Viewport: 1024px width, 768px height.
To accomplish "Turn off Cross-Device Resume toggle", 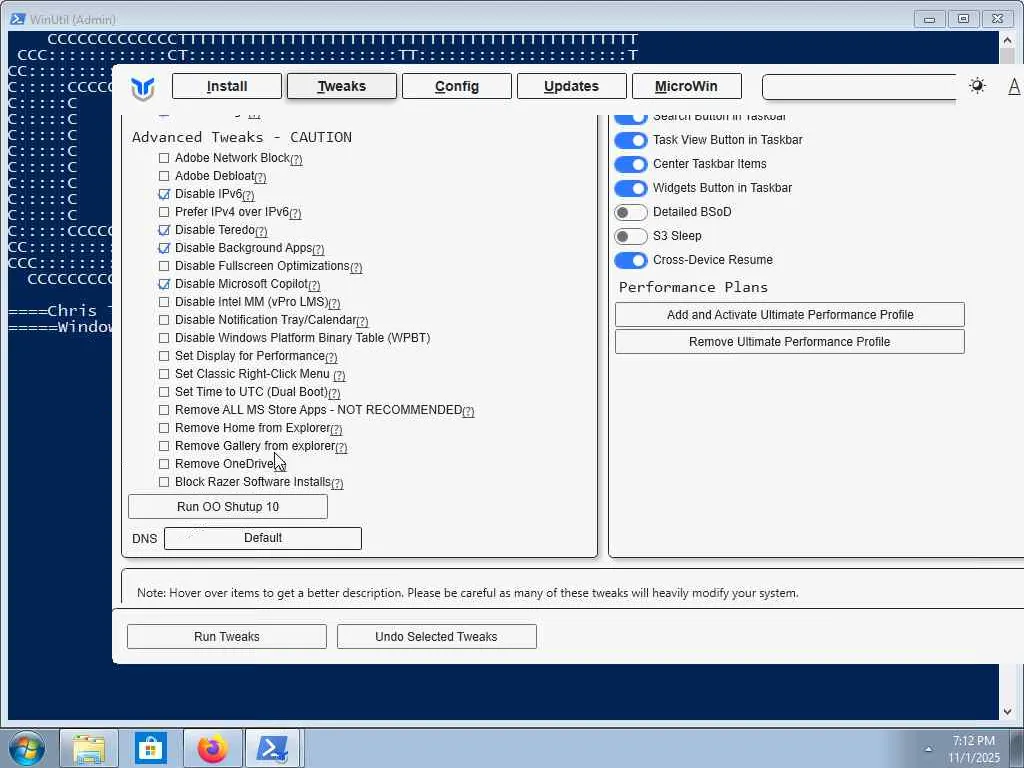I will pyautogui.click(x=631, y=261).
